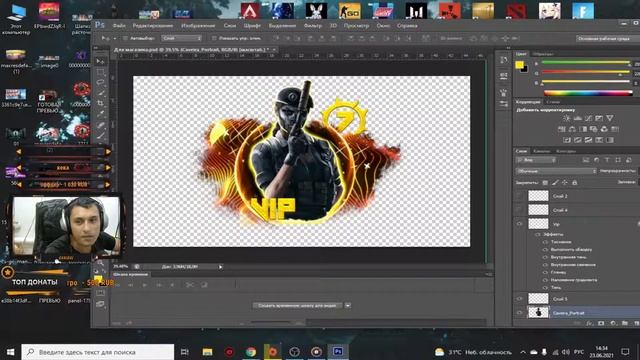Add a Vibrance adjustment
640x360 pixels.
click(x=609, y=118)
